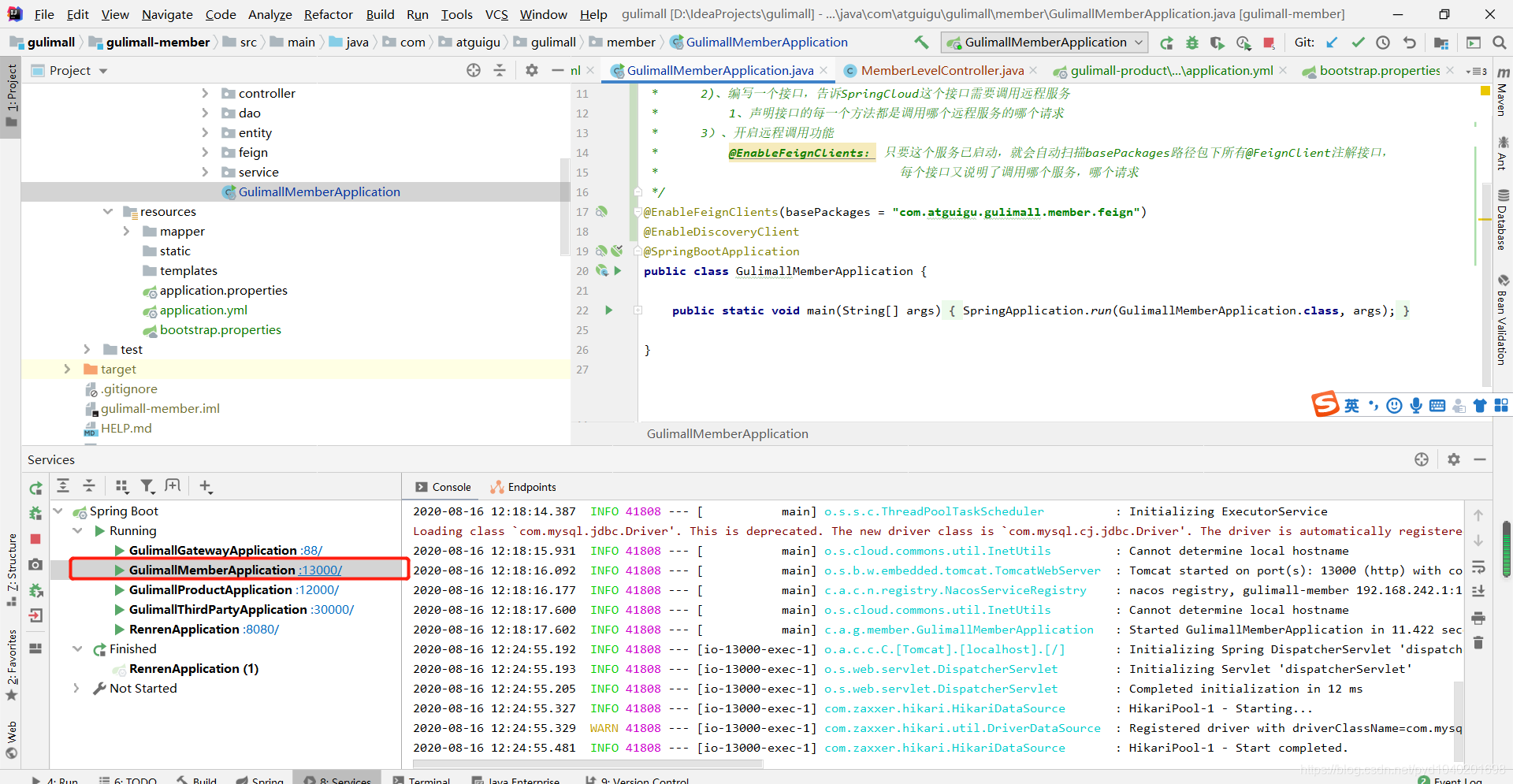Open Services panel settings gear
This screenshot has height=784, width=1513.
point(1454,459)
